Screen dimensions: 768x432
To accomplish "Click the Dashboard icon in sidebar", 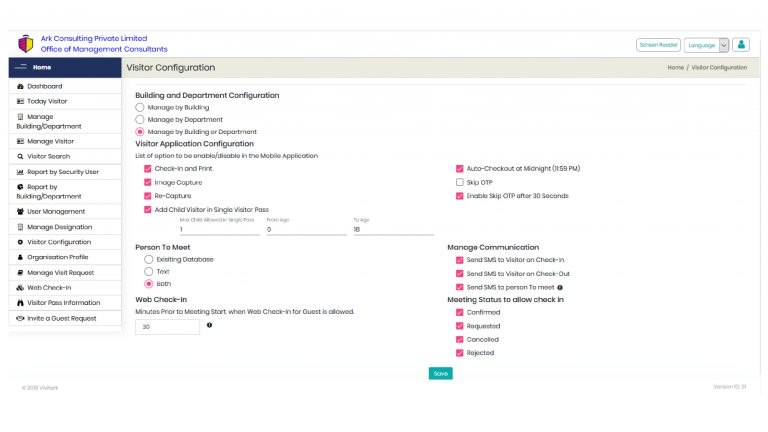I will click(20, 87).
